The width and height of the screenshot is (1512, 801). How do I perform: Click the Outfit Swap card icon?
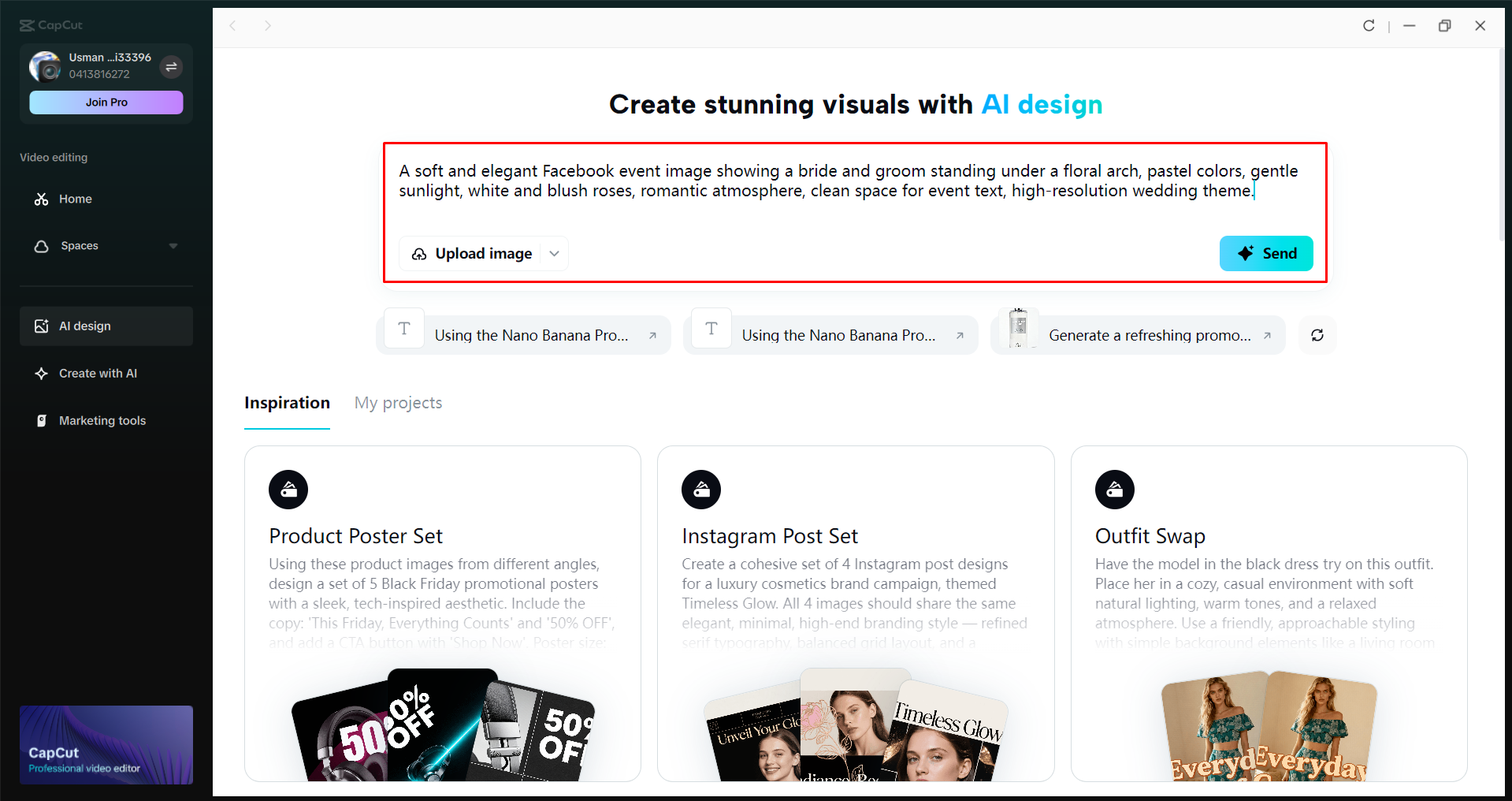(x=1114, y=489)
